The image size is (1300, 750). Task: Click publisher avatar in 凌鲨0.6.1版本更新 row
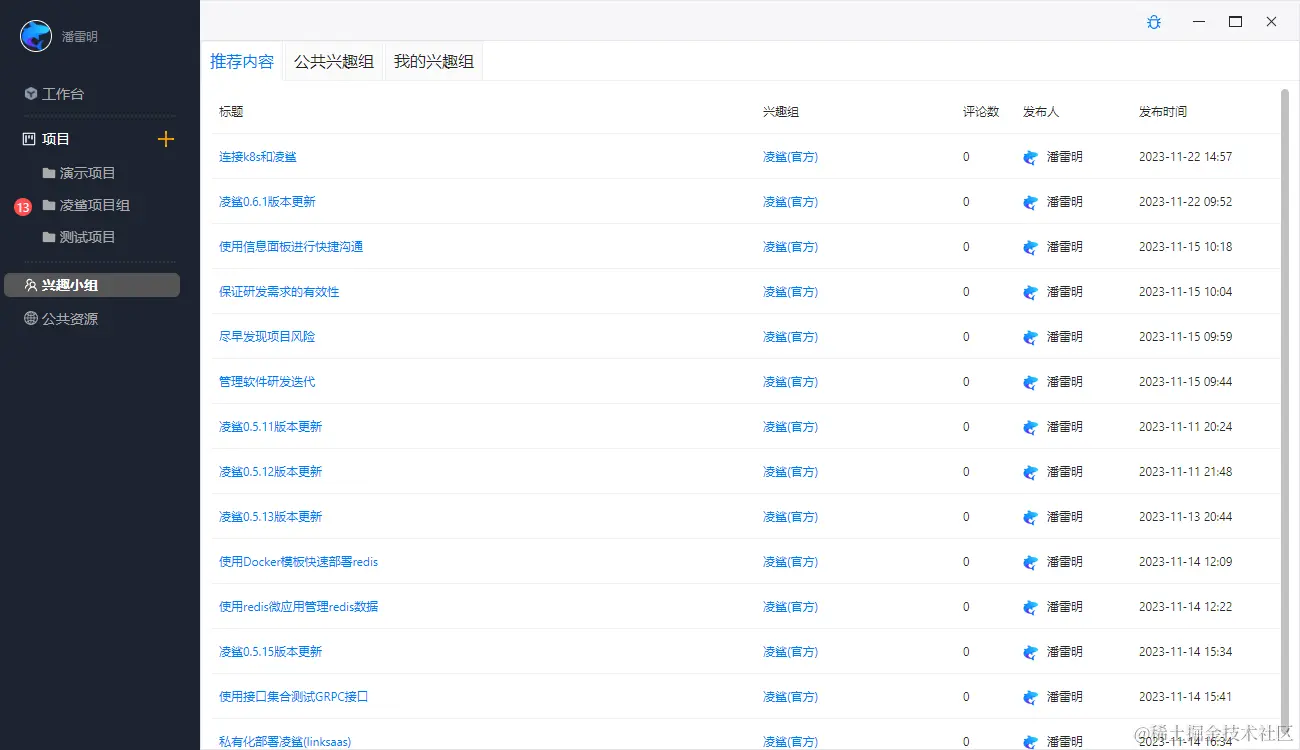coord(1031,202)
